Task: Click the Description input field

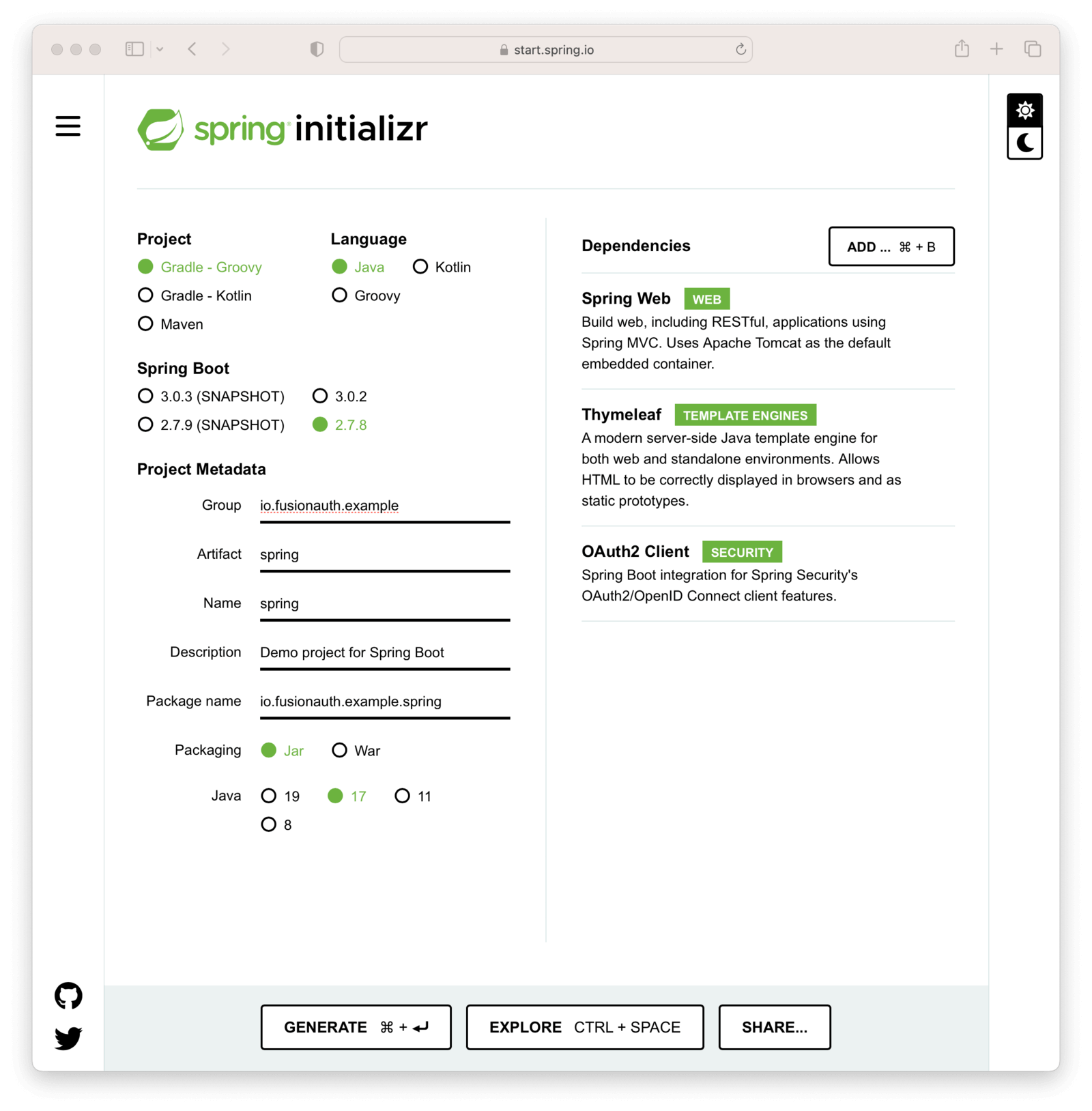Action: click(385, 653)
